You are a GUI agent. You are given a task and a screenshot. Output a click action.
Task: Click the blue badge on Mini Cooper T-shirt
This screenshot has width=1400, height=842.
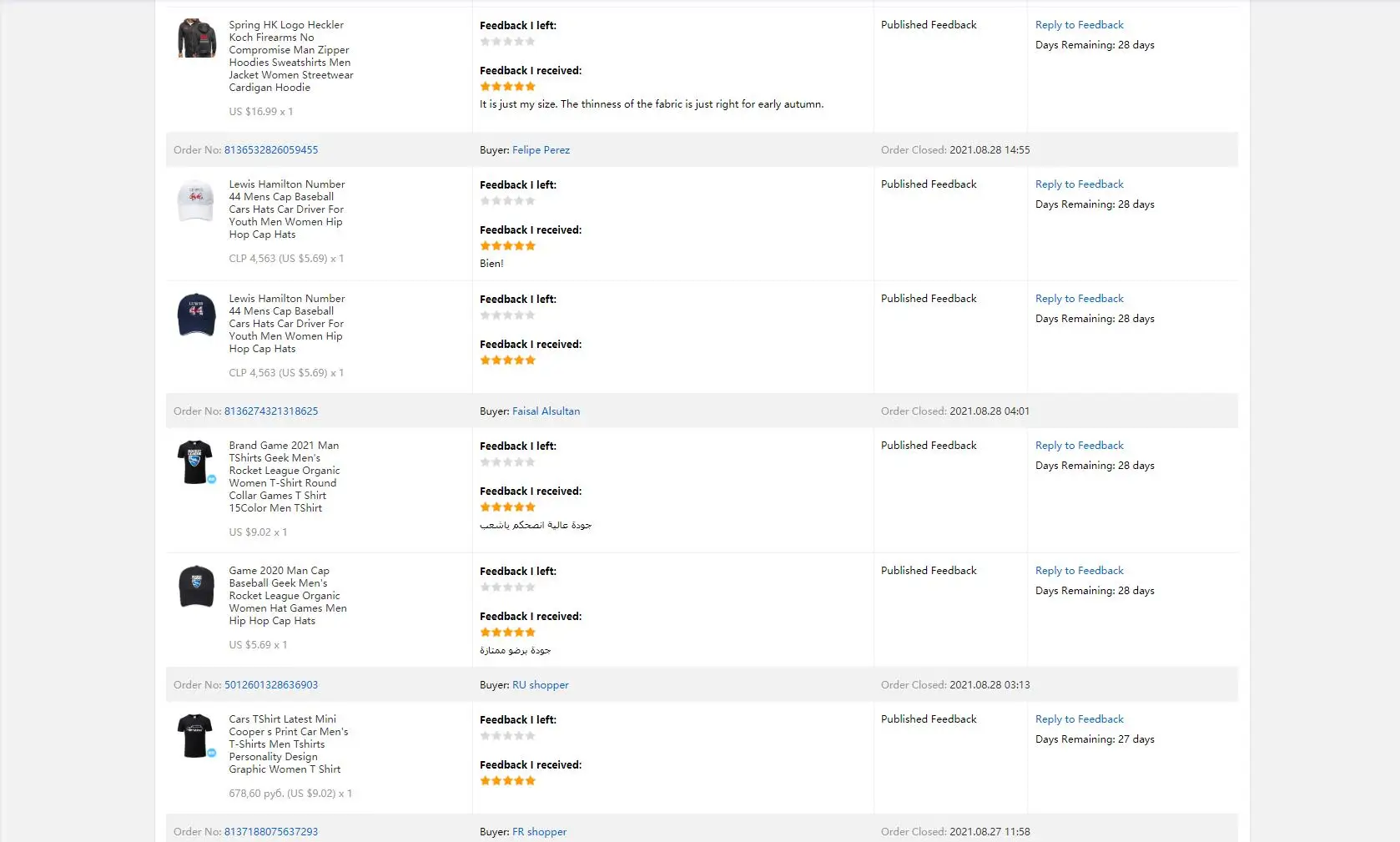click(212, 753)
